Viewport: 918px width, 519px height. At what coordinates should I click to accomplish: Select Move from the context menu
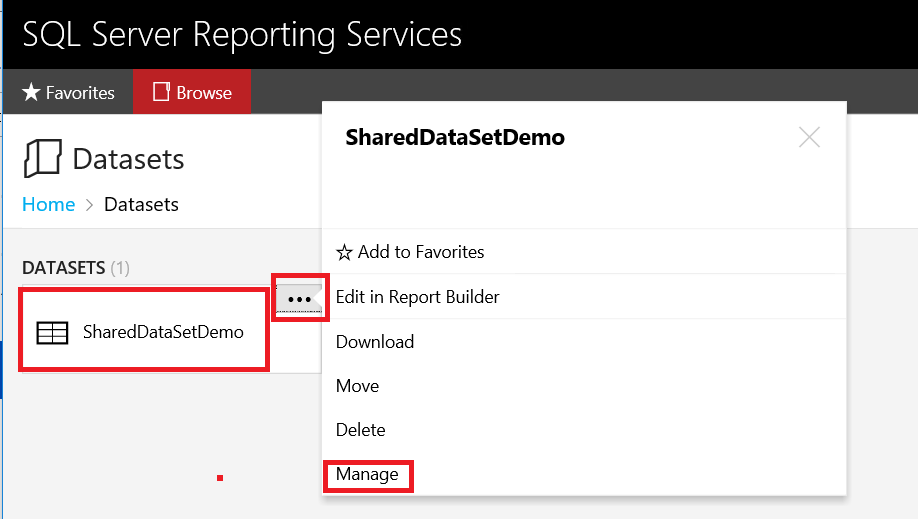tap(357, 386)
